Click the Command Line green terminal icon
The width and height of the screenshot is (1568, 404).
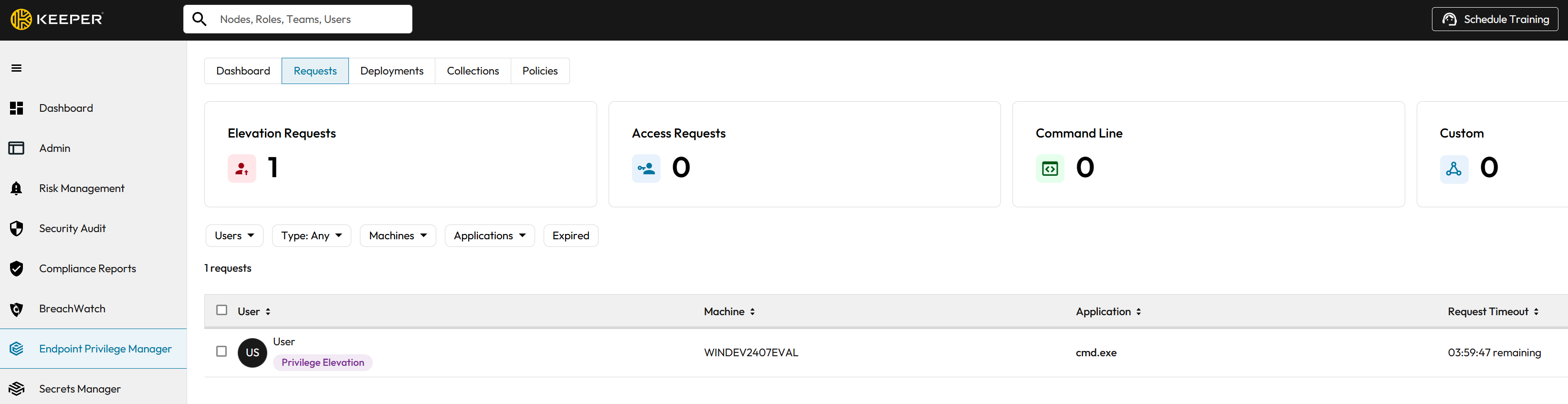click(1050, 169)
